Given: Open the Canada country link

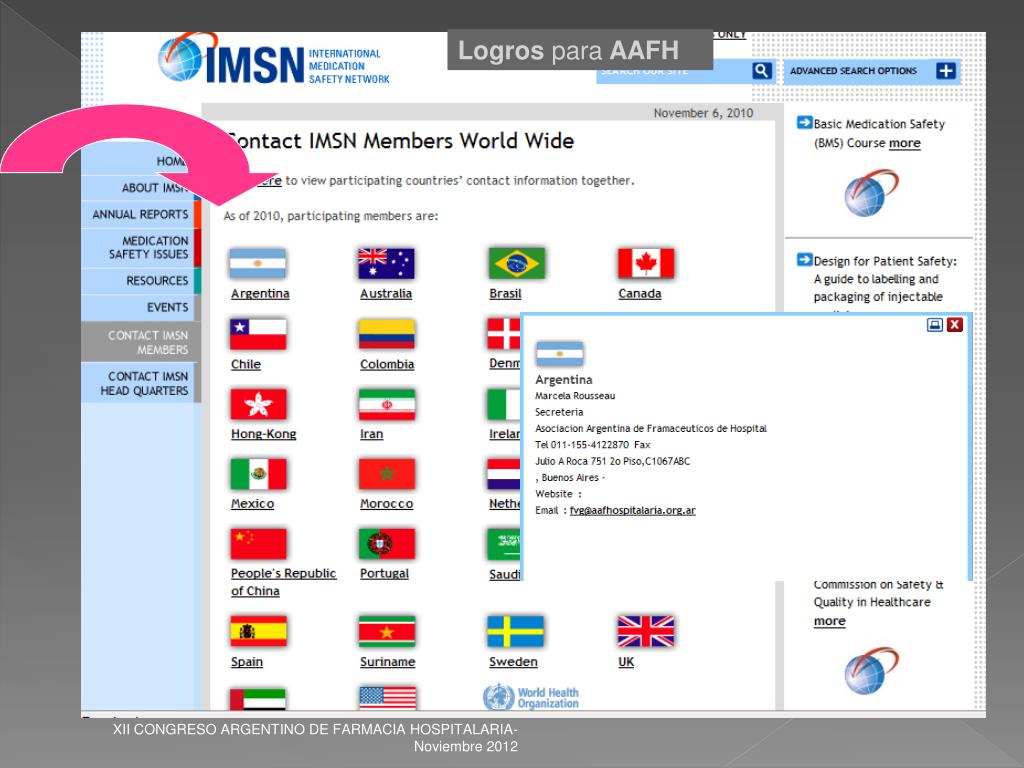Looking at the screenshot, I should [x=640, y=294].
